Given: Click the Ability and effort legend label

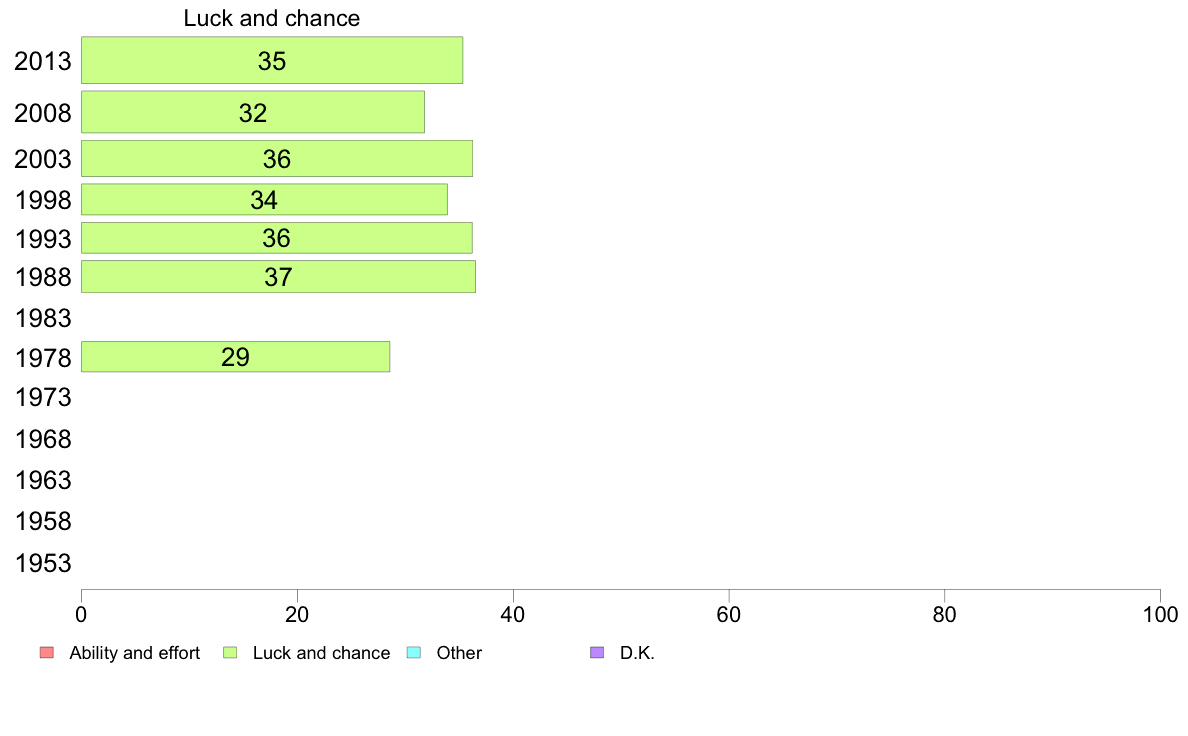Looking at the screenshot, I should (x=135, y=653).
